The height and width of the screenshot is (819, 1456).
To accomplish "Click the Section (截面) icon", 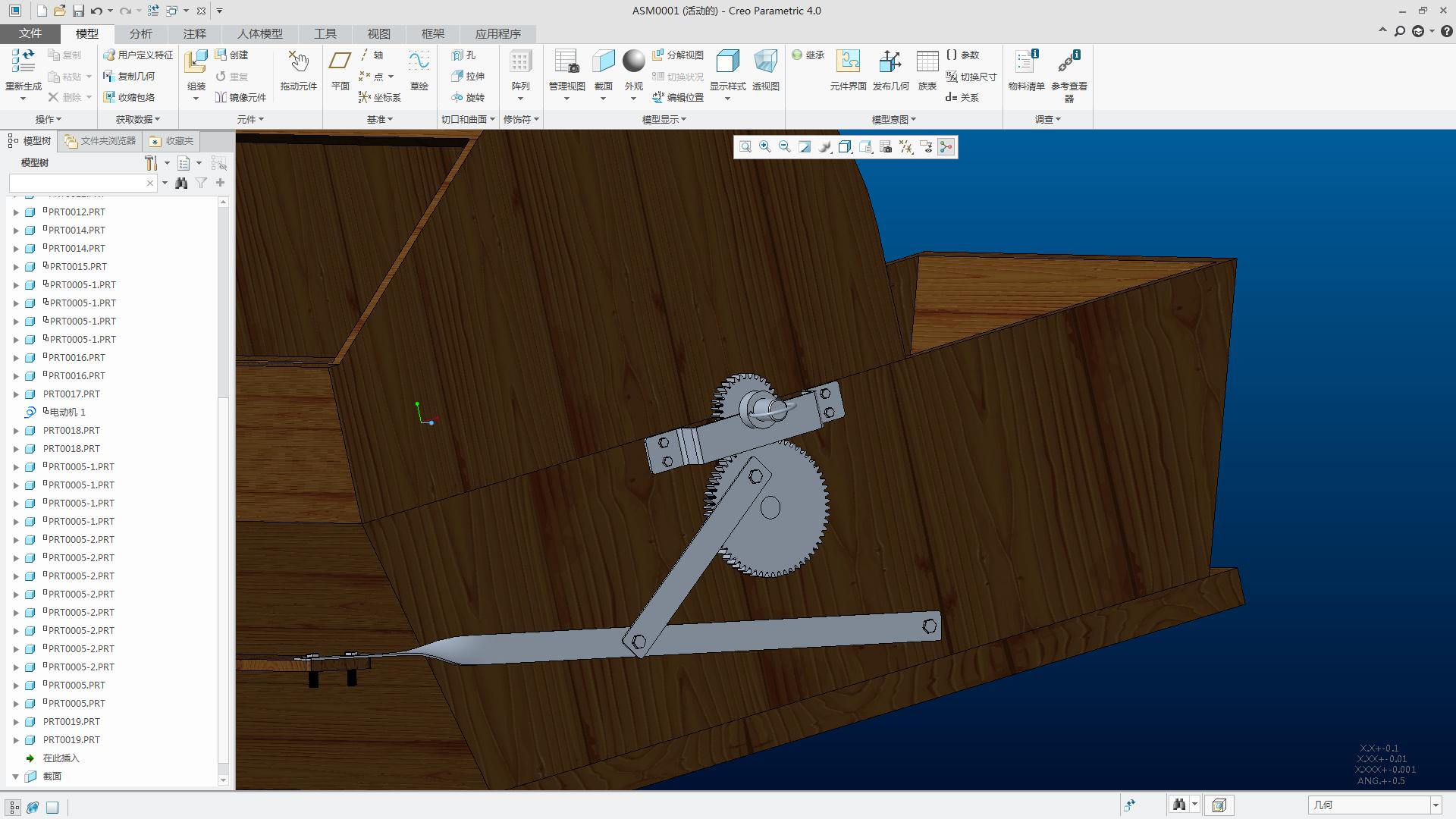I will 604,61.
